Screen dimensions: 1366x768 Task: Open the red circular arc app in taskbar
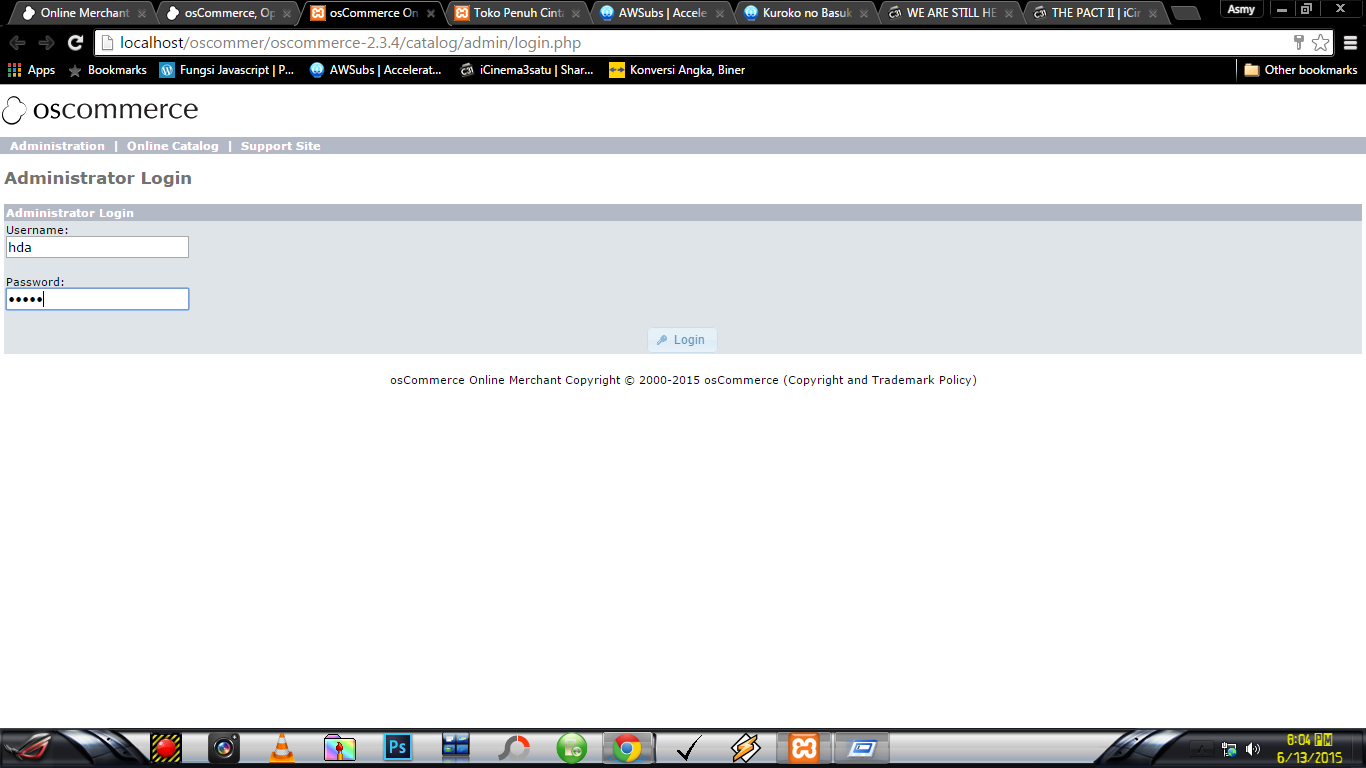click(514, 748)
